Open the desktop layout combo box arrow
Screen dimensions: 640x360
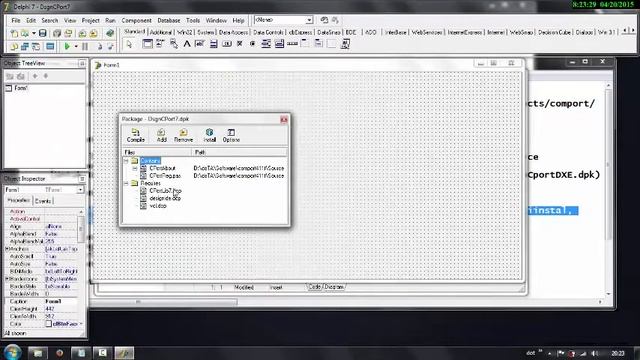coord(309,20)
